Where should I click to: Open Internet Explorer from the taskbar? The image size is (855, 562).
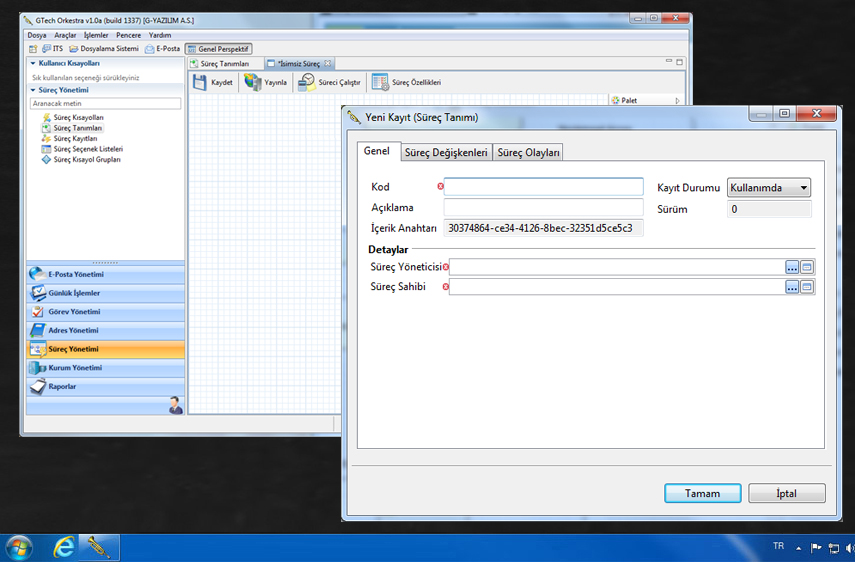64,547
